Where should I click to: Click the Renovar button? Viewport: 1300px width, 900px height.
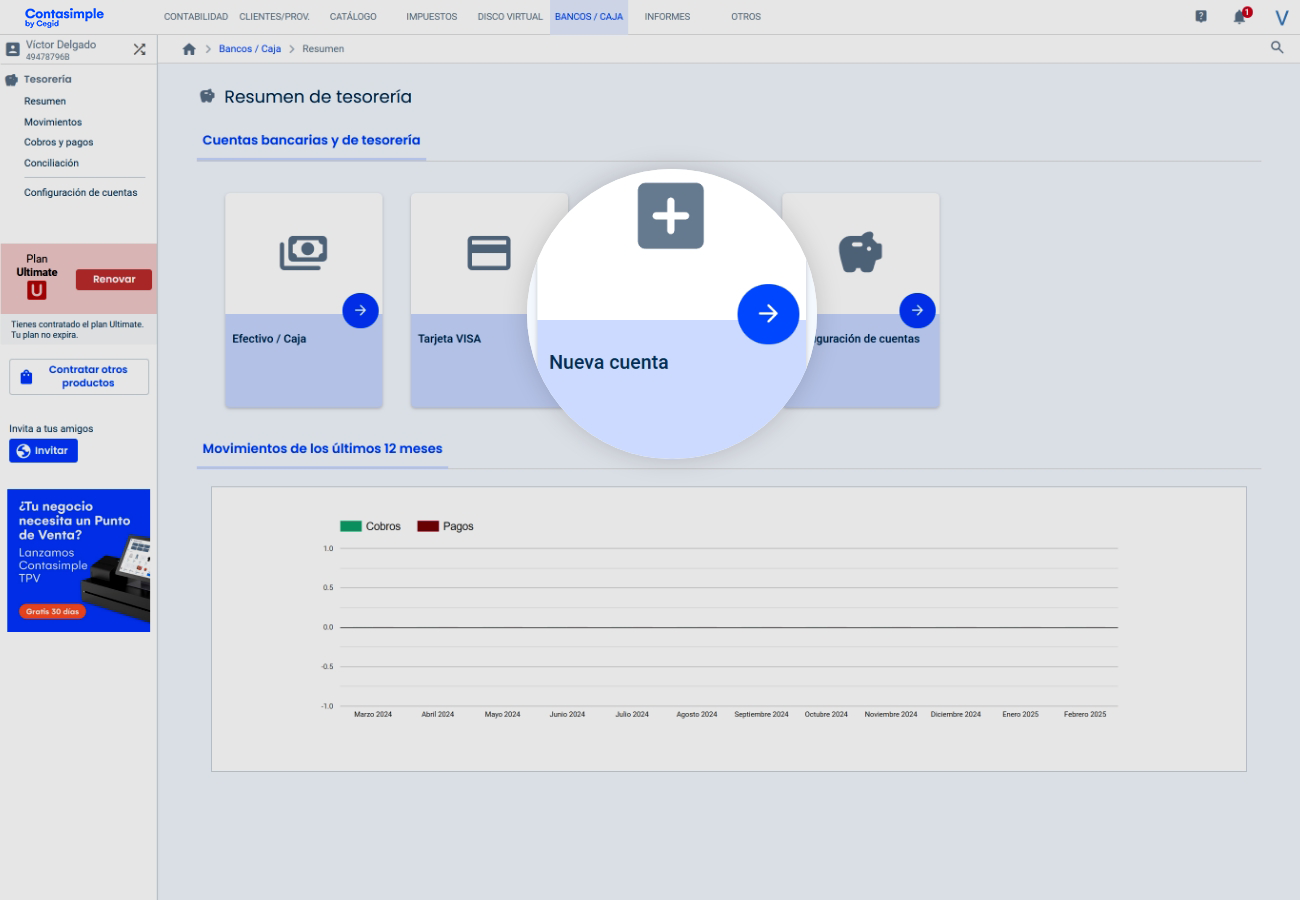[114, 279]
